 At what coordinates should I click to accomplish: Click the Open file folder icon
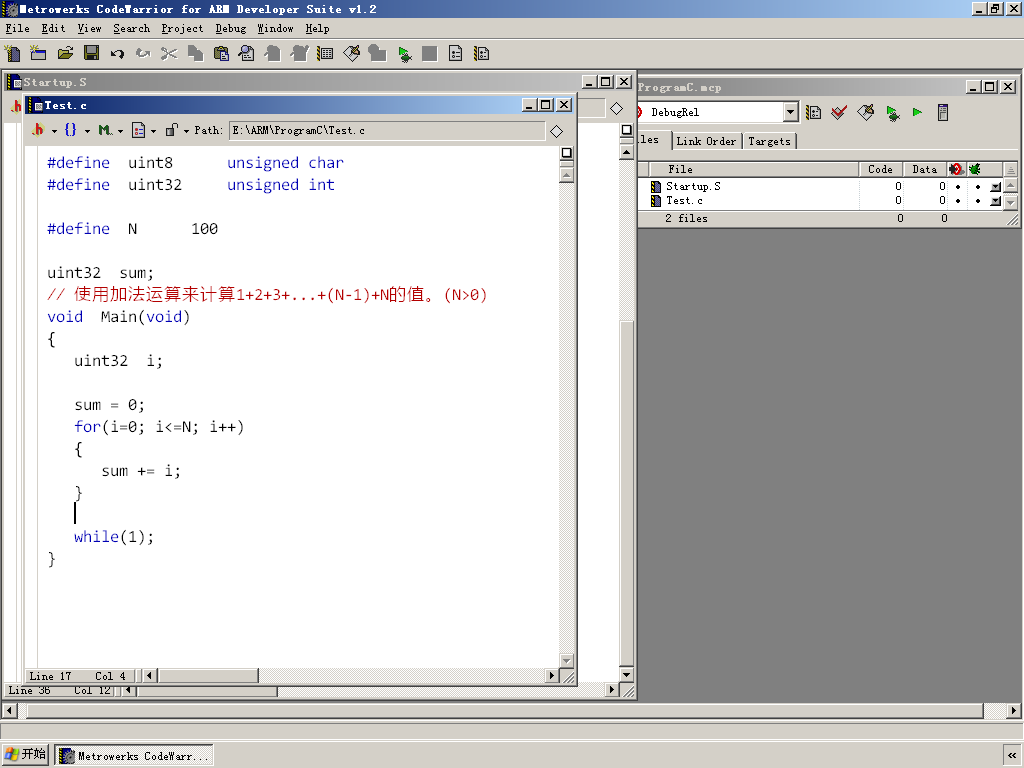point(65,54)
